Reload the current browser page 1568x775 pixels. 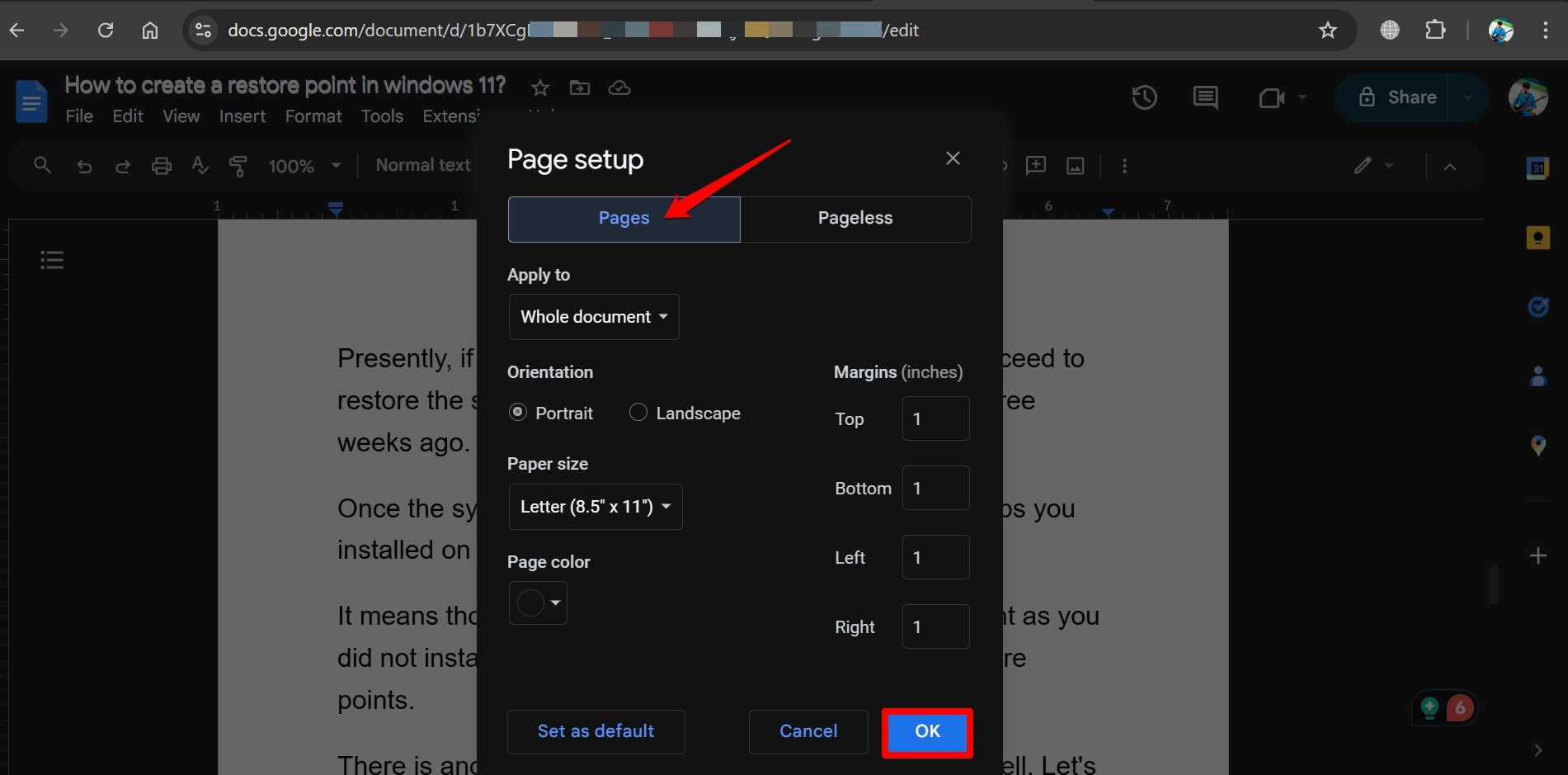(x=106, y=31)
